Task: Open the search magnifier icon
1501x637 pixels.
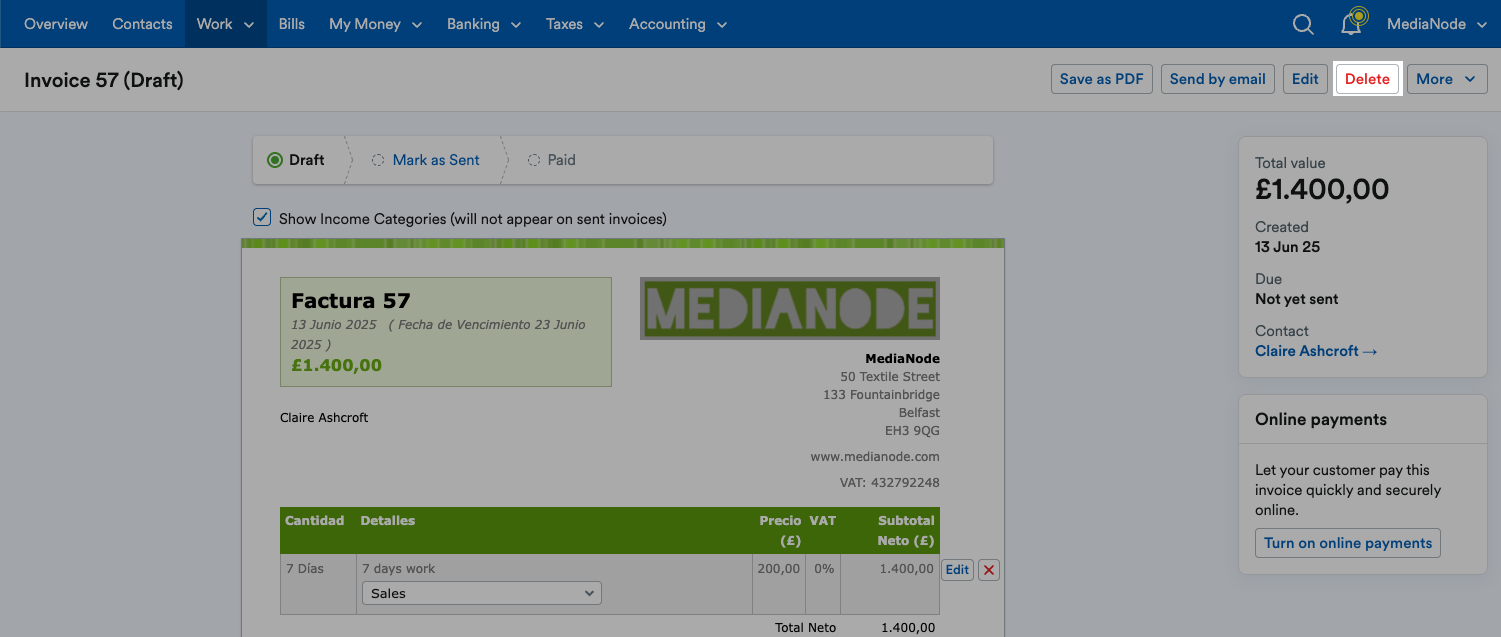Action: [1303, 24]
